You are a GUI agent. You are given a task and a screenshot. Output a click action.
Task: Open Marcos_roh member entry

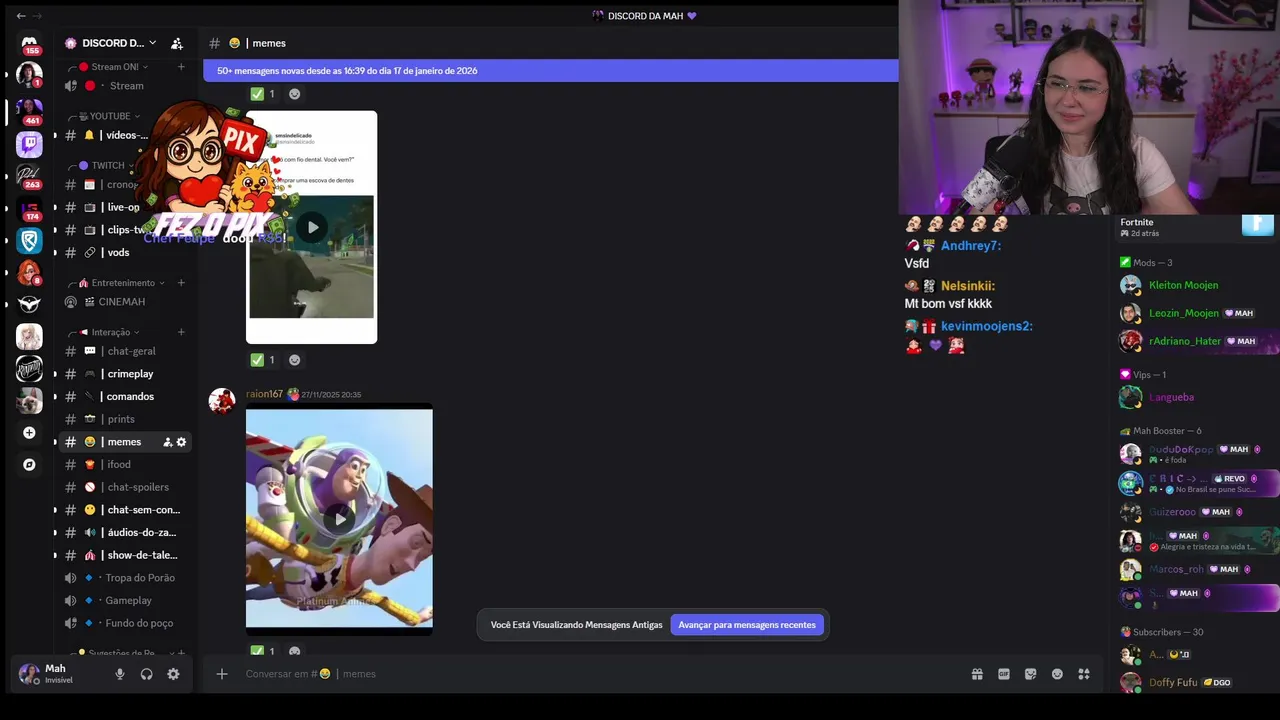1197,569
